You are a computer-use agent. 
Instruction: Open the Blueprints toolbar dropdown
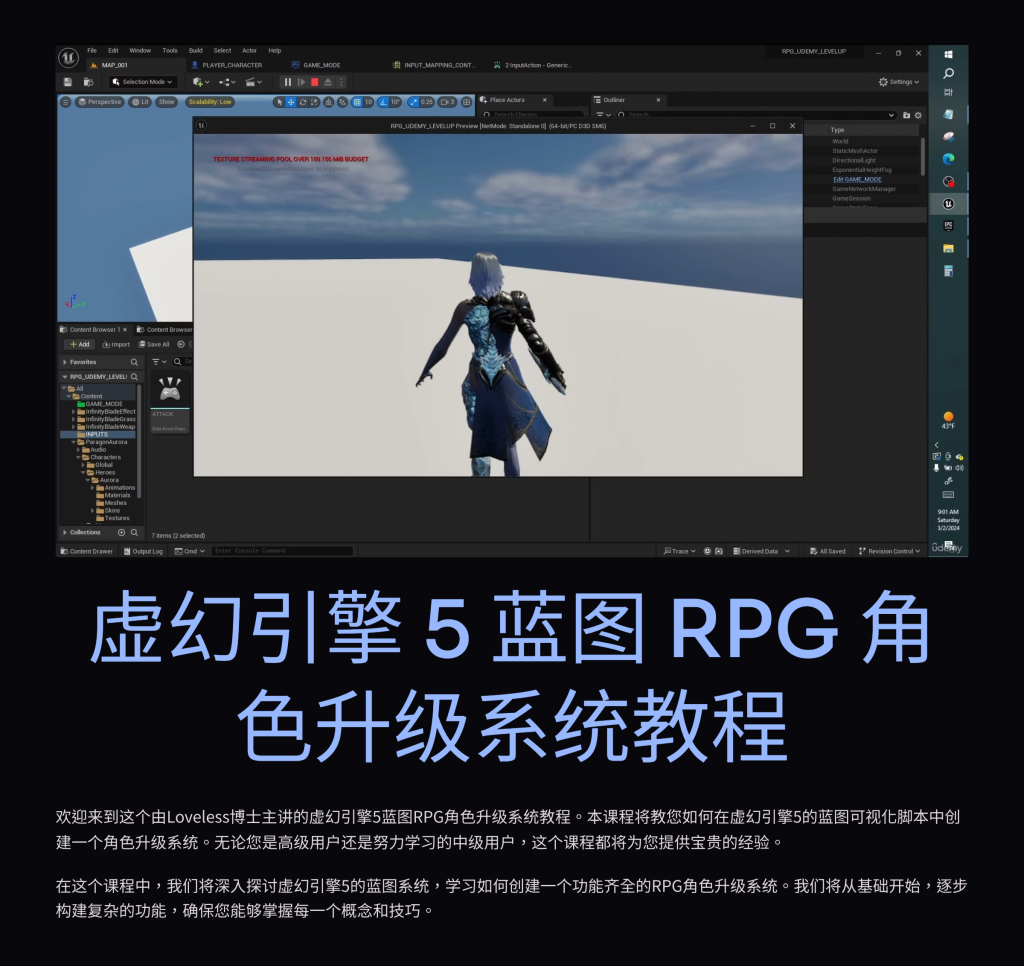click(x=227, y=82)
